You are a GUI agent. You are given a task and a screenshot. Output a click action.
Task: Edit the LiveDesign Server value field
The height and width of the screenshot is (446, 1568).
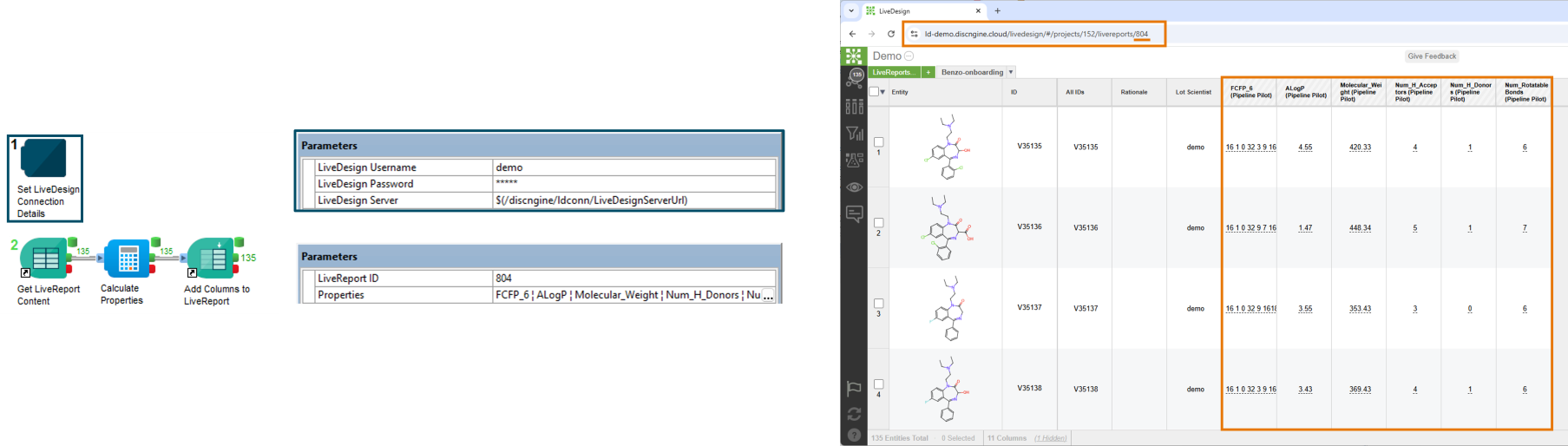pyautogui.click(x=633, y=200)
